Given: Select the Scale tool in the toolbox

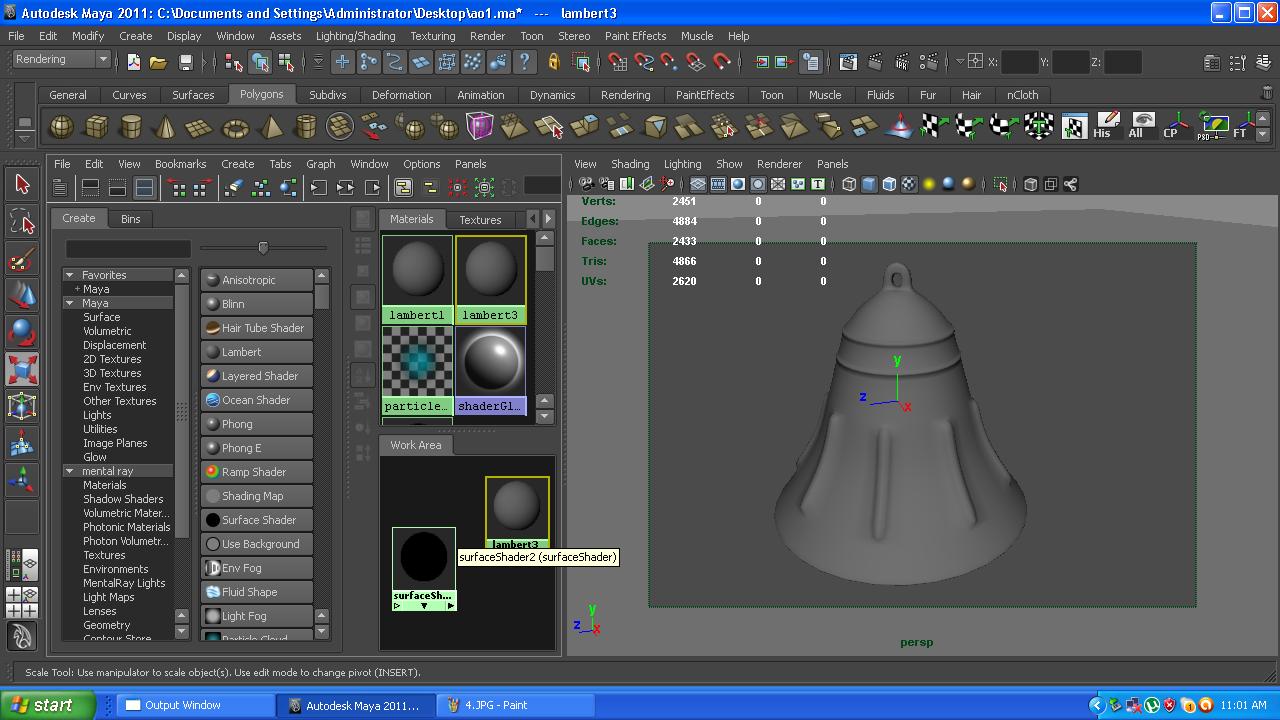Looking at the screenshot, I should pyautogui.click(x=22, y=370).
